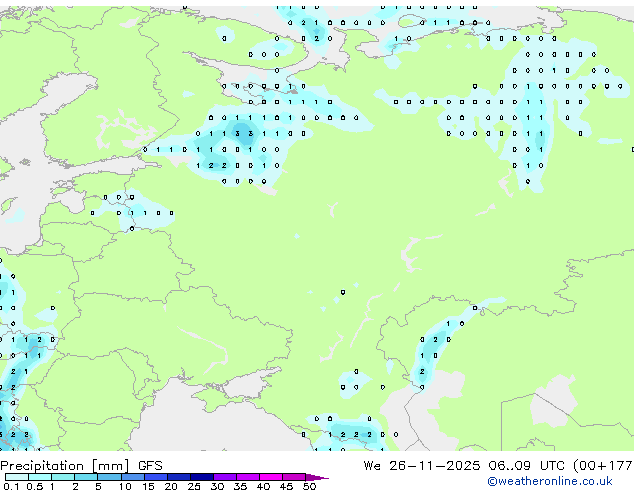This screenshot has height=490, width=634.
Task: Click the '45' legend label
Action: (x=287, y=486)
